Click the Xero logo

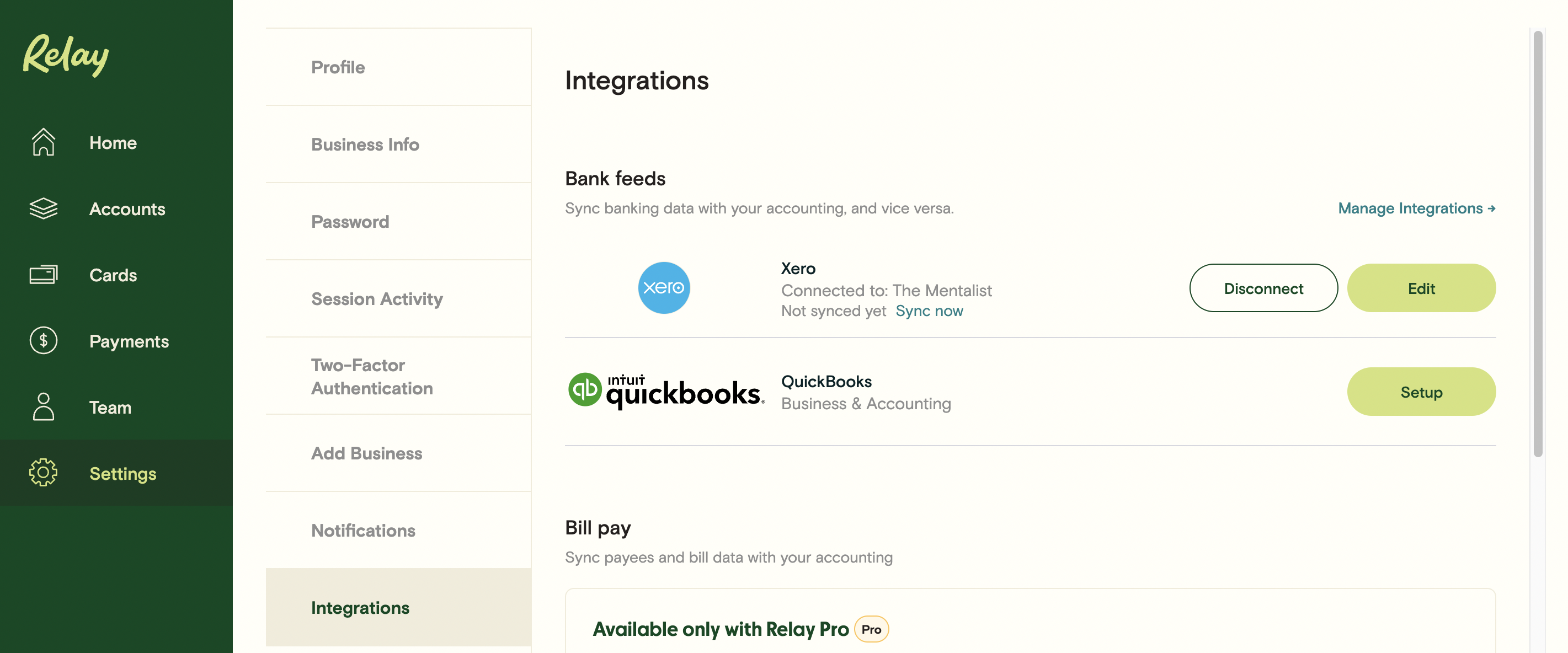point(664,288)
